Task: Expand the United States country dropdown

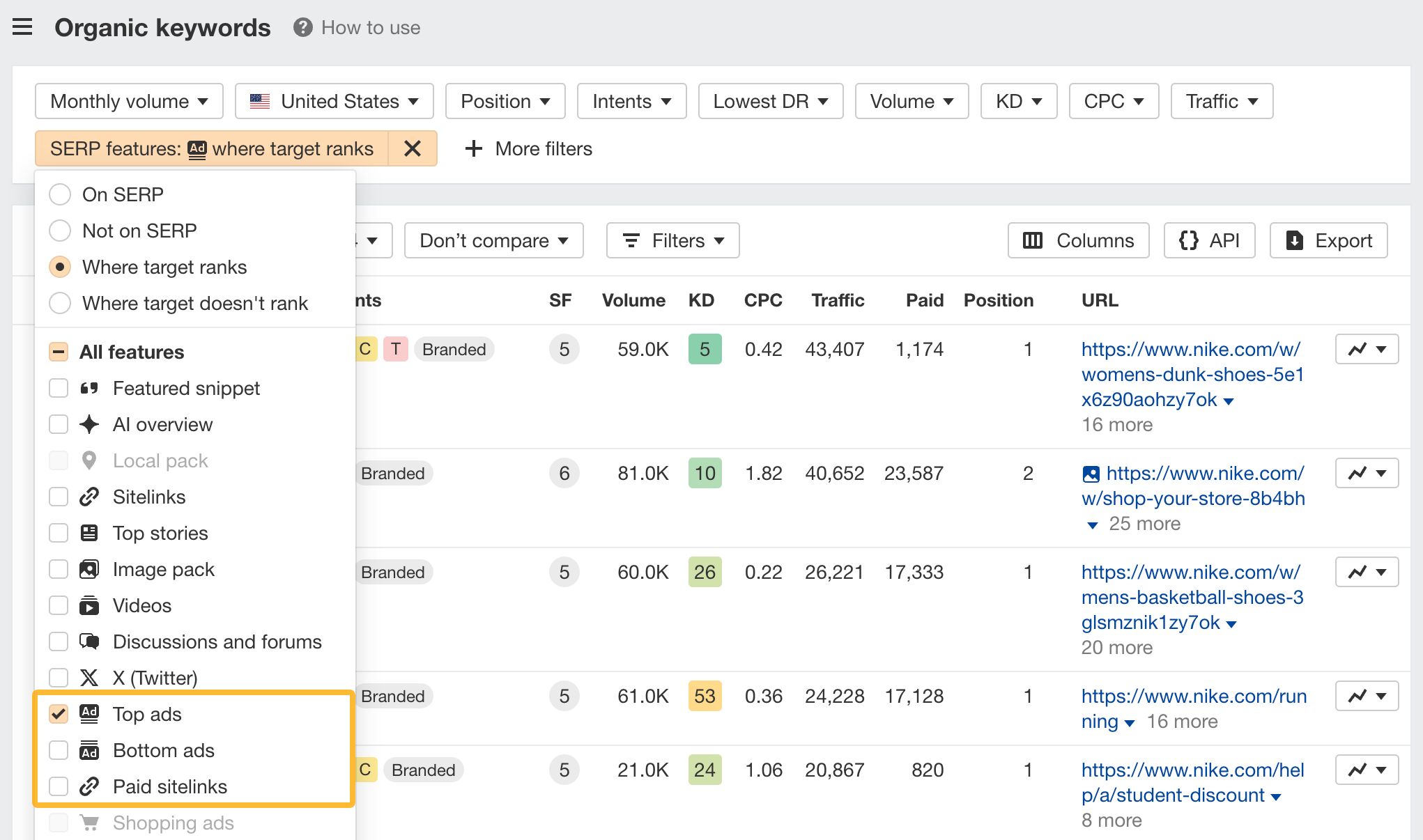Action: 334,101
